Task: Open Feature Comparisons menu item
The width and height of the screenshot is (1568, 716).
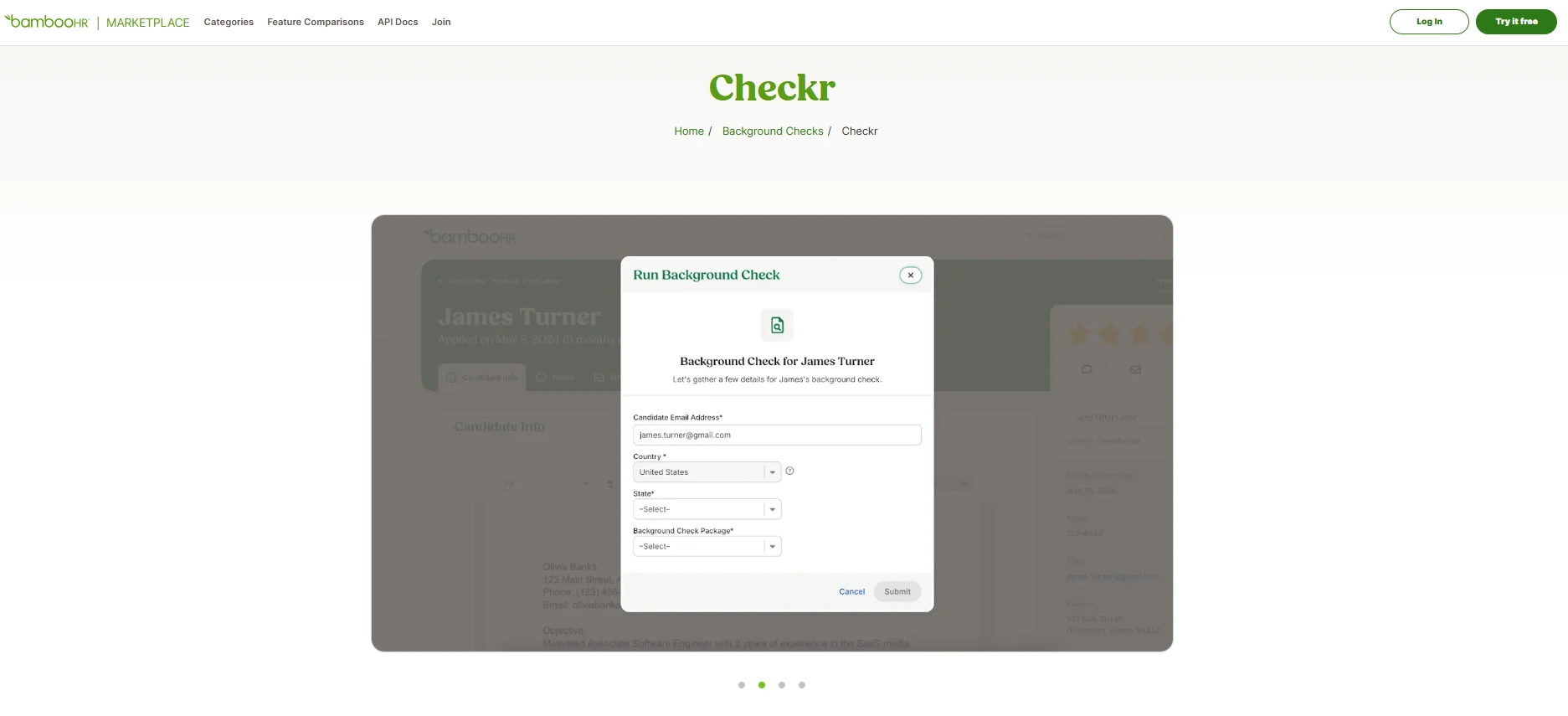Action: tap(316, 22)
